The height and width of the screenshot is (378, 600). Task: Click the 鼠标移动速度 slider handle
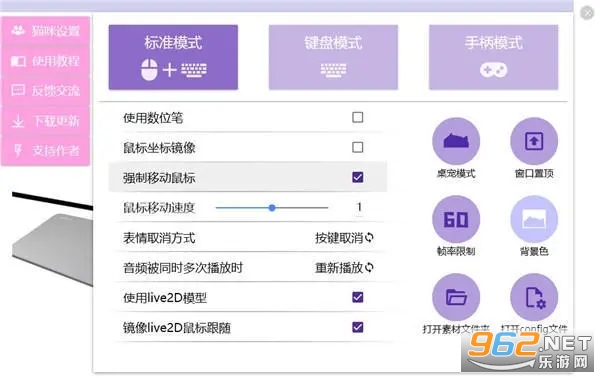pyautogui.click(x=272, y=208)
